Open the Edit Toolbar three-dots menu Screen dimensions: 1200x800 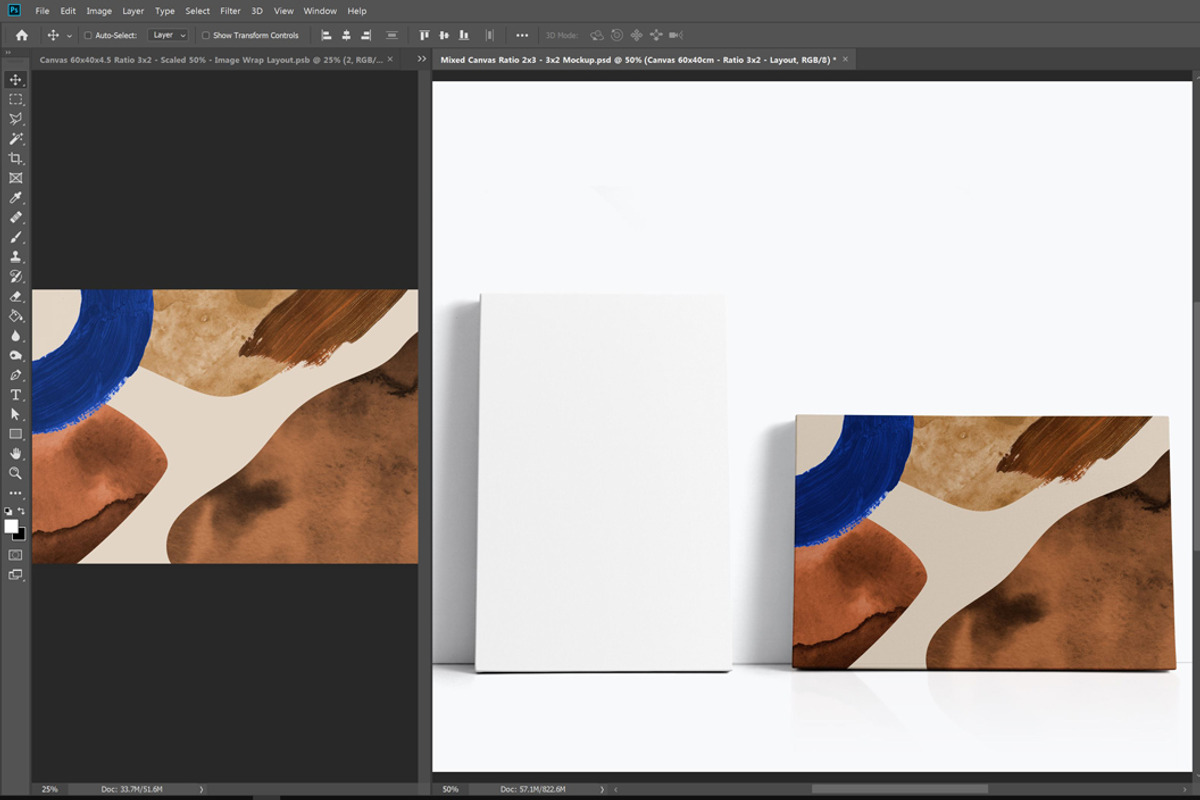[x=15, y=493]
